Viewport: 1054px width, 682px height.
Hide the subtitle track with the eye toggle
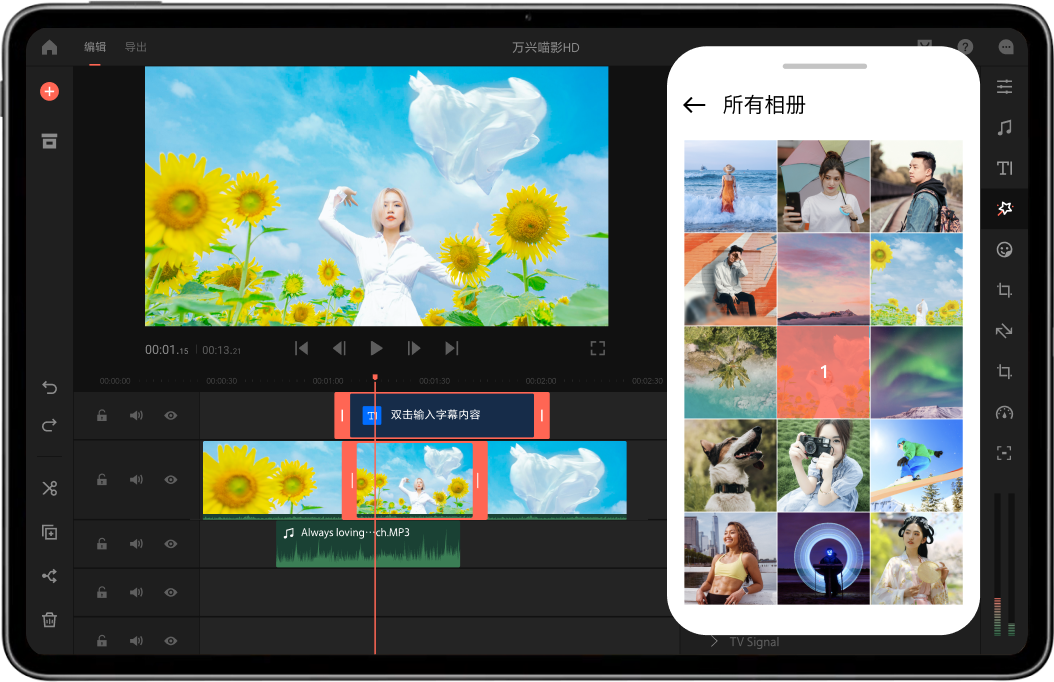(171, 415)
